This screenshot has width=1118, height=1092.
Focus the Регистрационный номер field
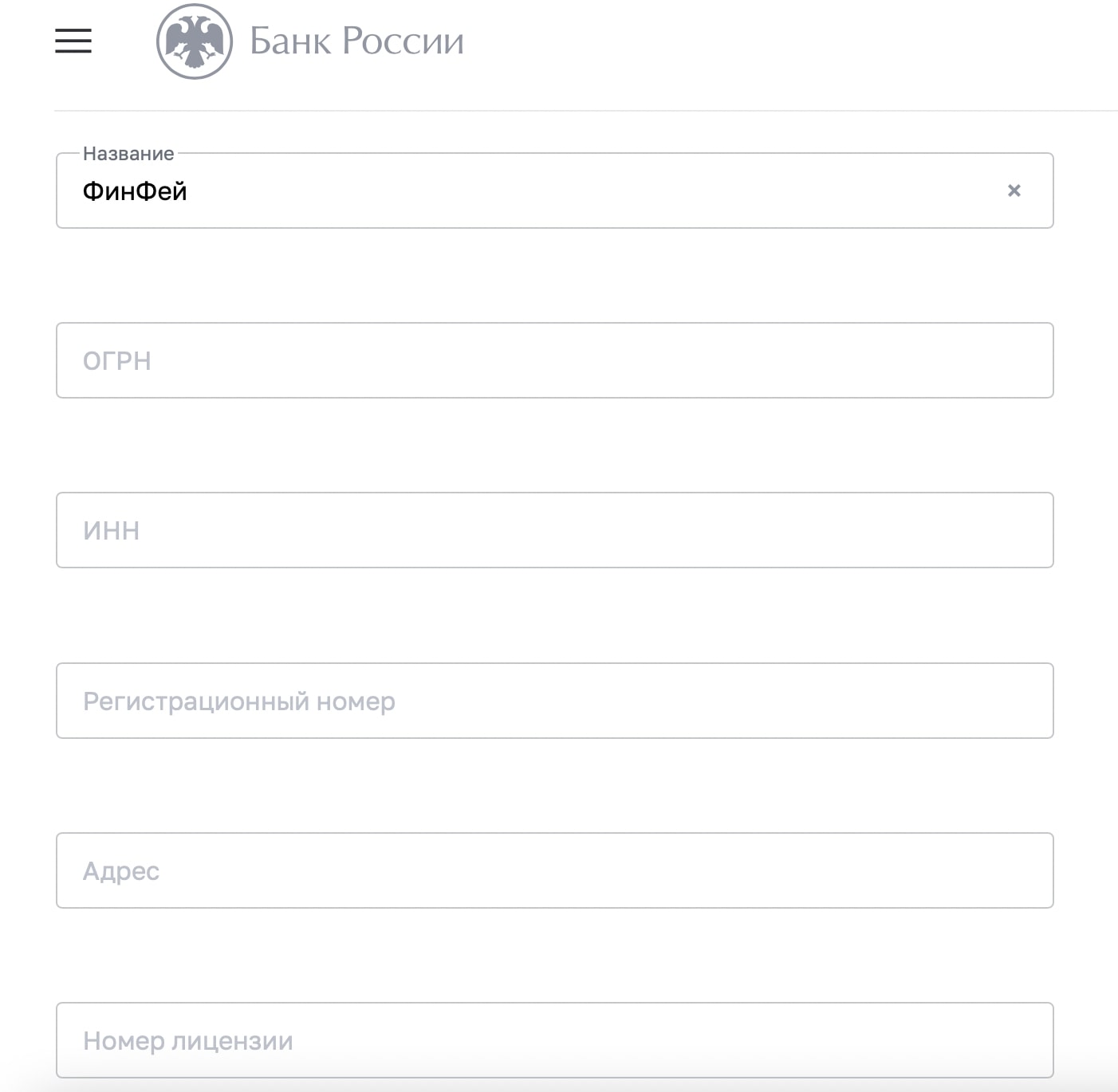pyautogui.click(x=555, y=701)
